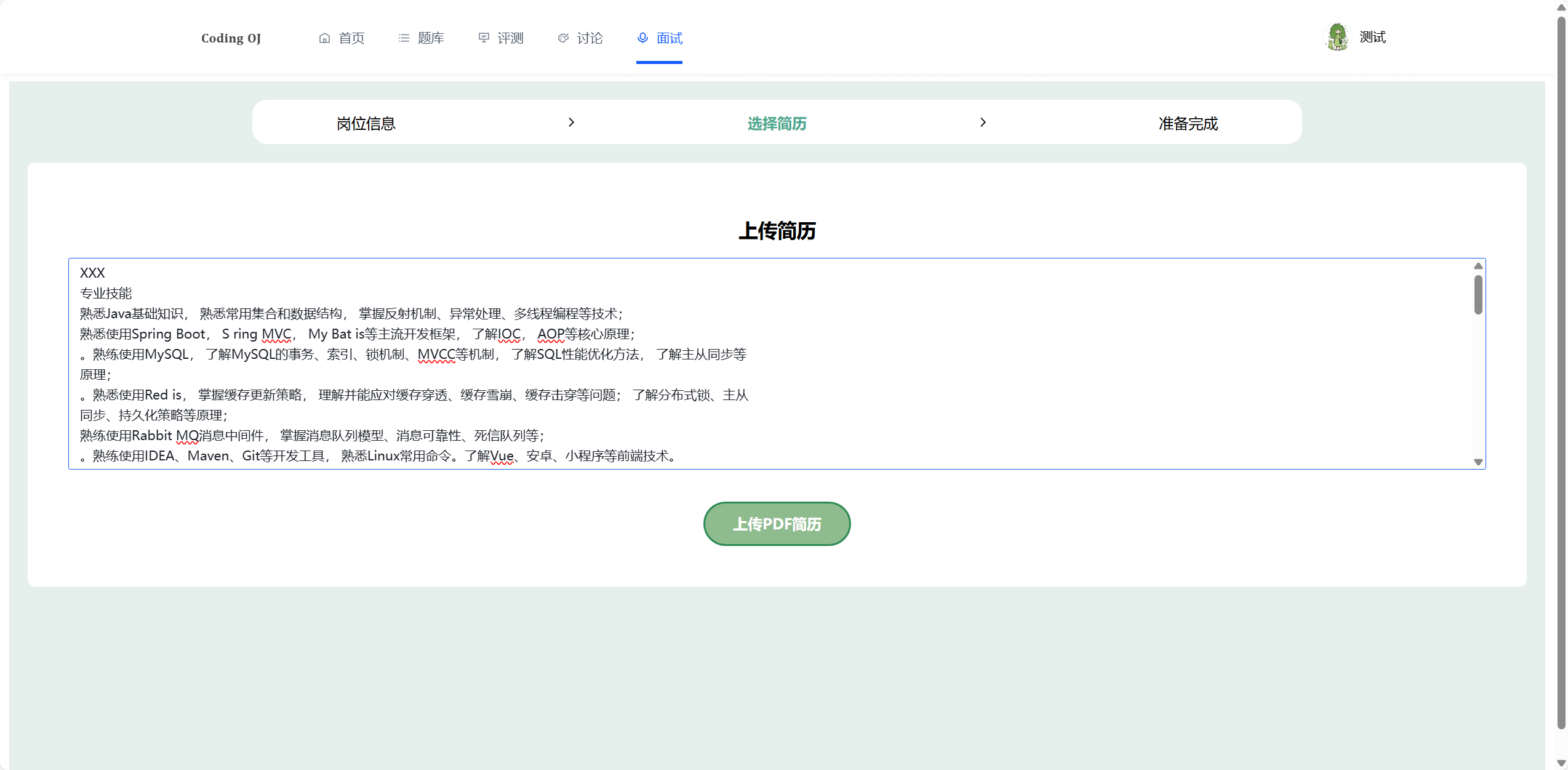The height and width of the screenshot is (770, 1568).
Task: Click the Coding OJ logo text
Action: pyautogui.click(x=231, y=38)
